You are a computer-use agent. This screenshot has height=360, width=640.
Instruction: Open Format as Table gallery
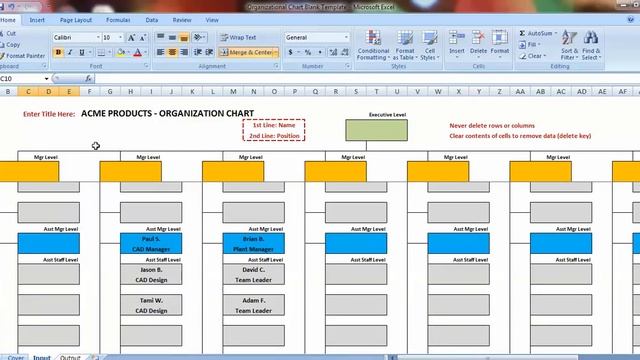405,45
